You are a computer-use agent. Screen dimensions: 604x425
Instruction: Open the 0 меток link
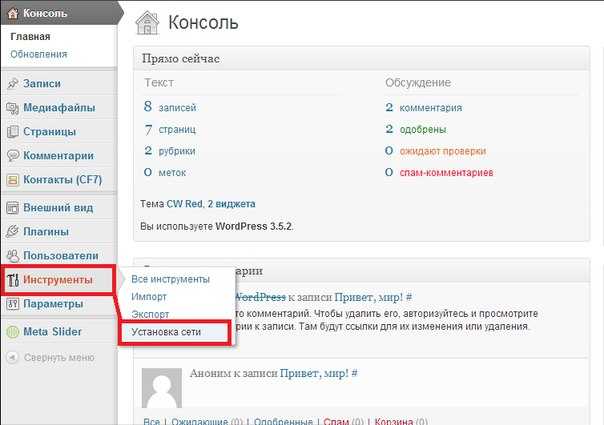tap(165, 172)
